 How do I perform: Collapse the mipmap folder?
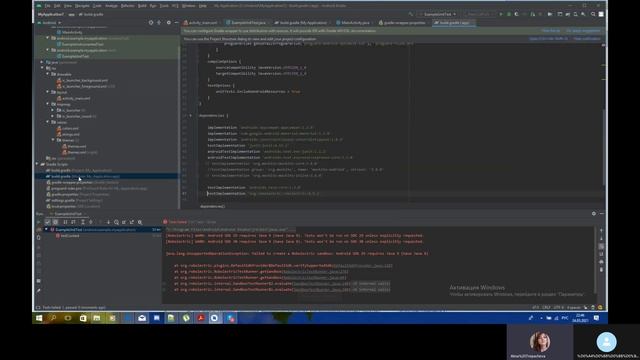coord(48,104)
